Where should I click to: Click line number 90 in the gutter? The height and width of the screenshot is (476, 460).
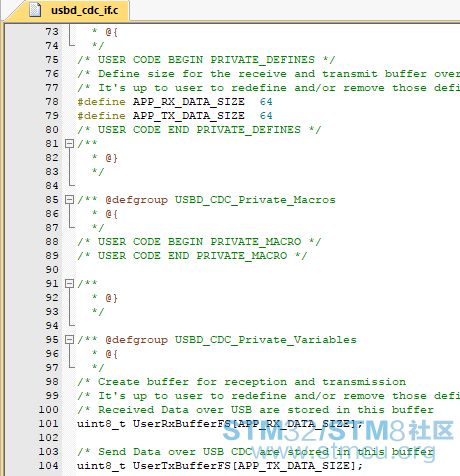52,270
